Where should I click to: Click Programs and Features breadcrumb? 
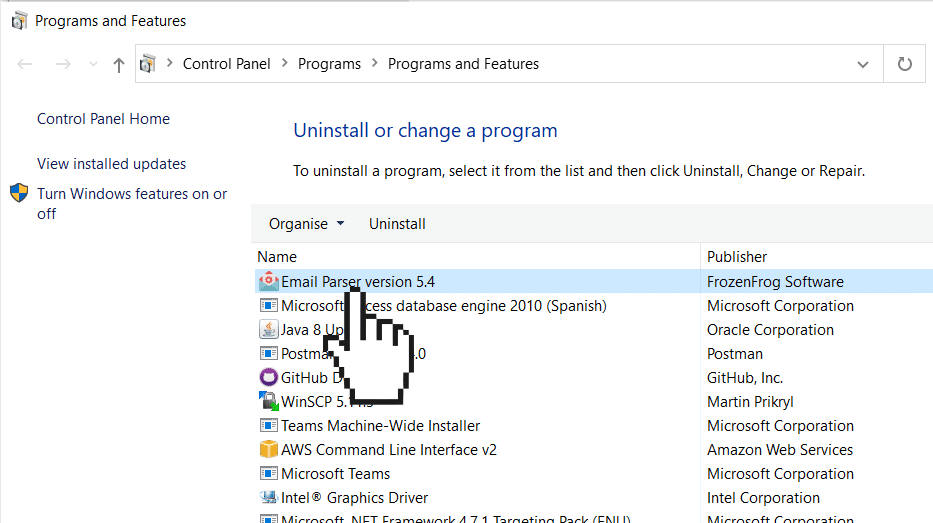pos(463,64)
